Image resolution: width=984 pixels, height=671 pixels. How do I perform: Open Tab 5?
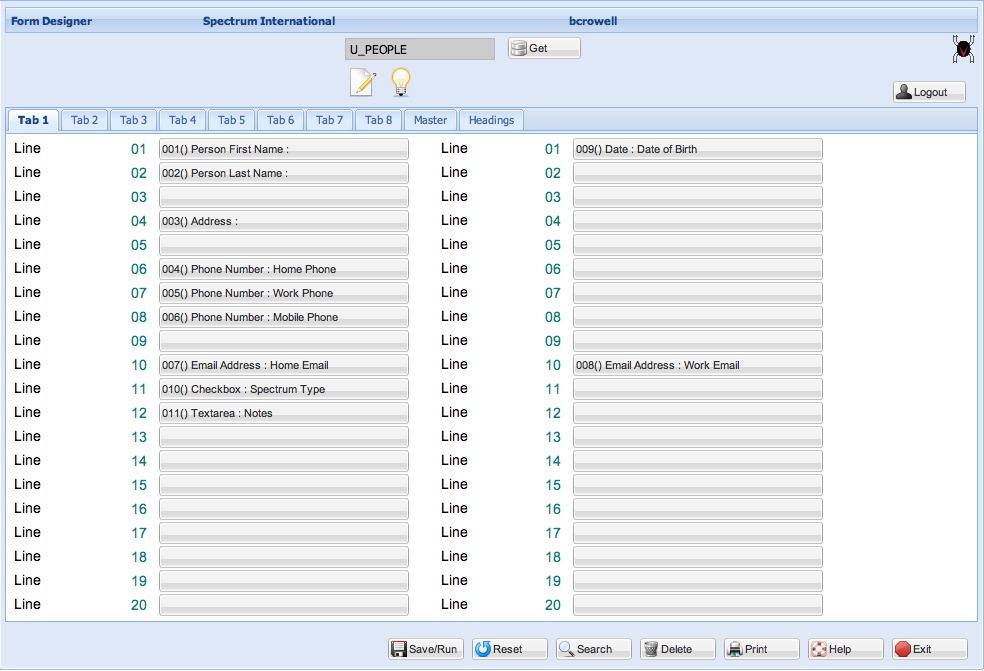click(232, 120)
